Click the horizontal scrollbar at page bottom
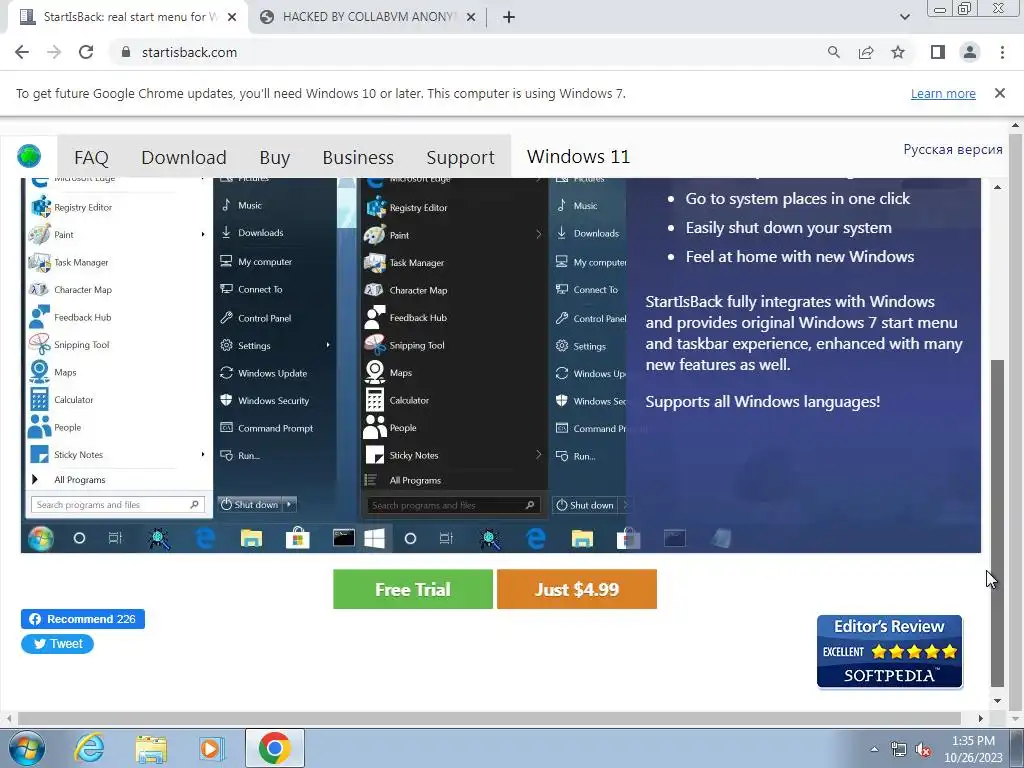 click(x=488, y=718)
